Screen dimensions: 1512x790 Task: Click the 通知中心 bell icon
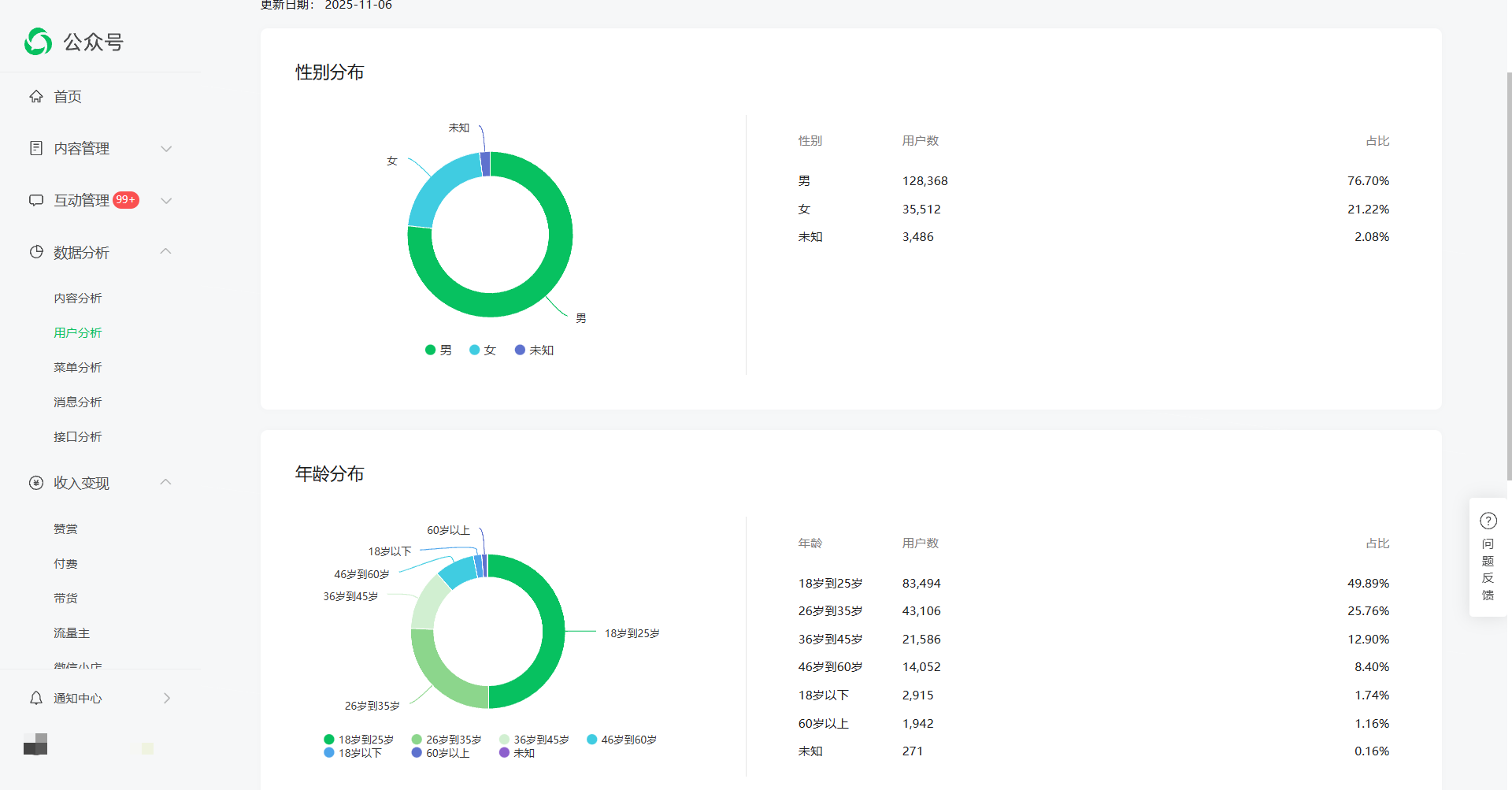tap(36, 698)
